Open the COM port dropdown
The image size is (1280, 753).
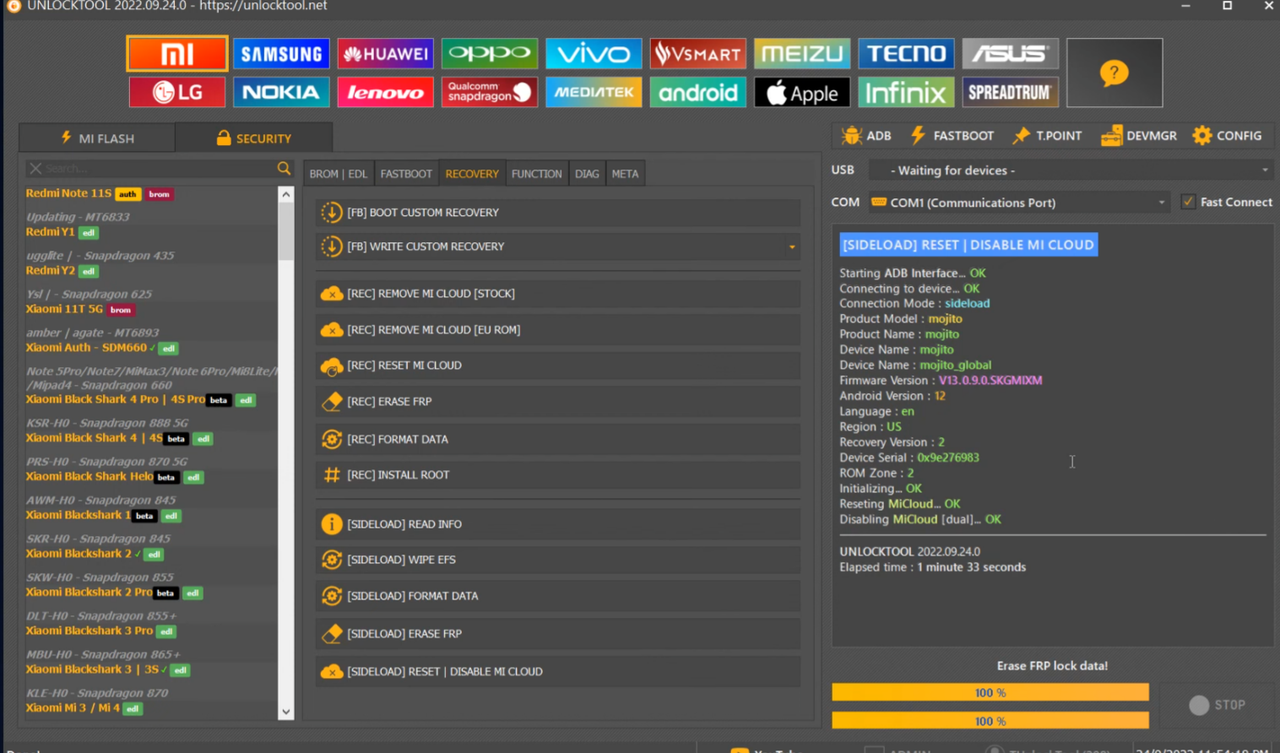coord(1019,202)
